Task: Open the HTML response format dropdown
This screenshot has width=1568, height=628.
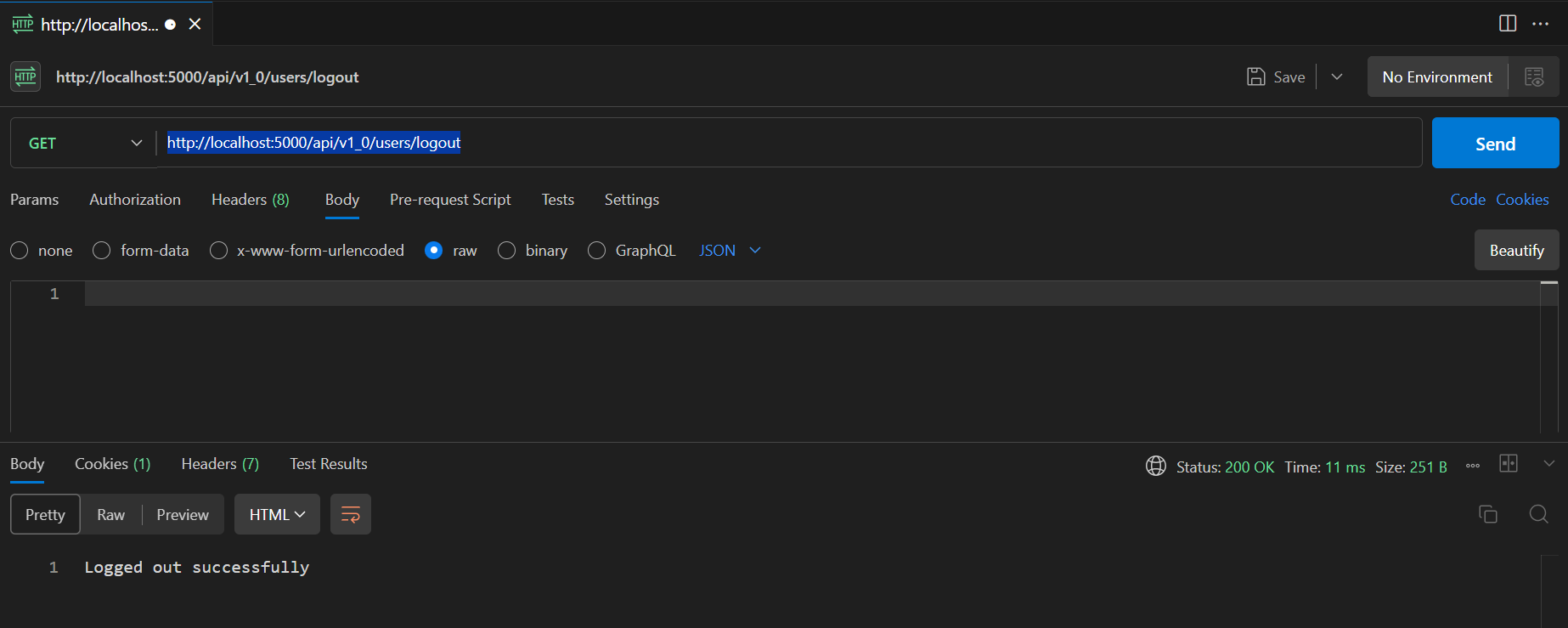Action: [277, 514]
